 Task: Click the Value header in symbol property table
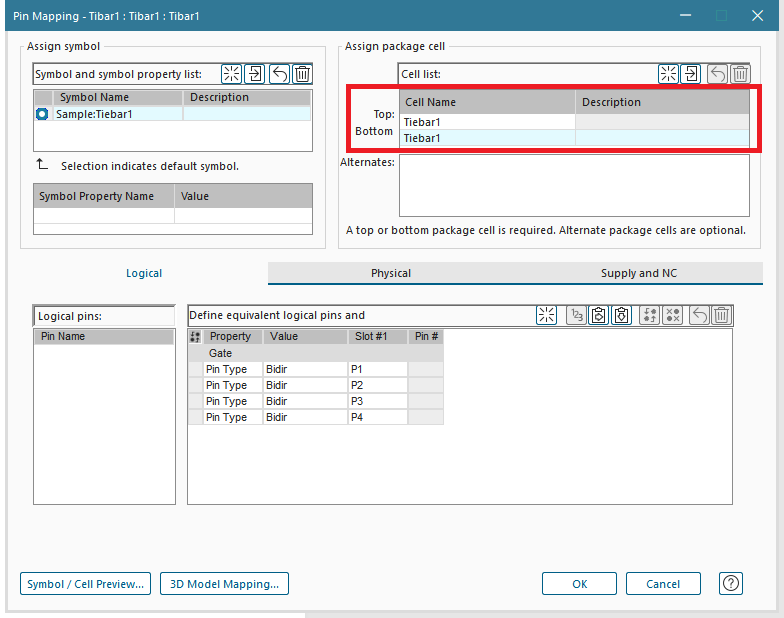coord(244,196)
